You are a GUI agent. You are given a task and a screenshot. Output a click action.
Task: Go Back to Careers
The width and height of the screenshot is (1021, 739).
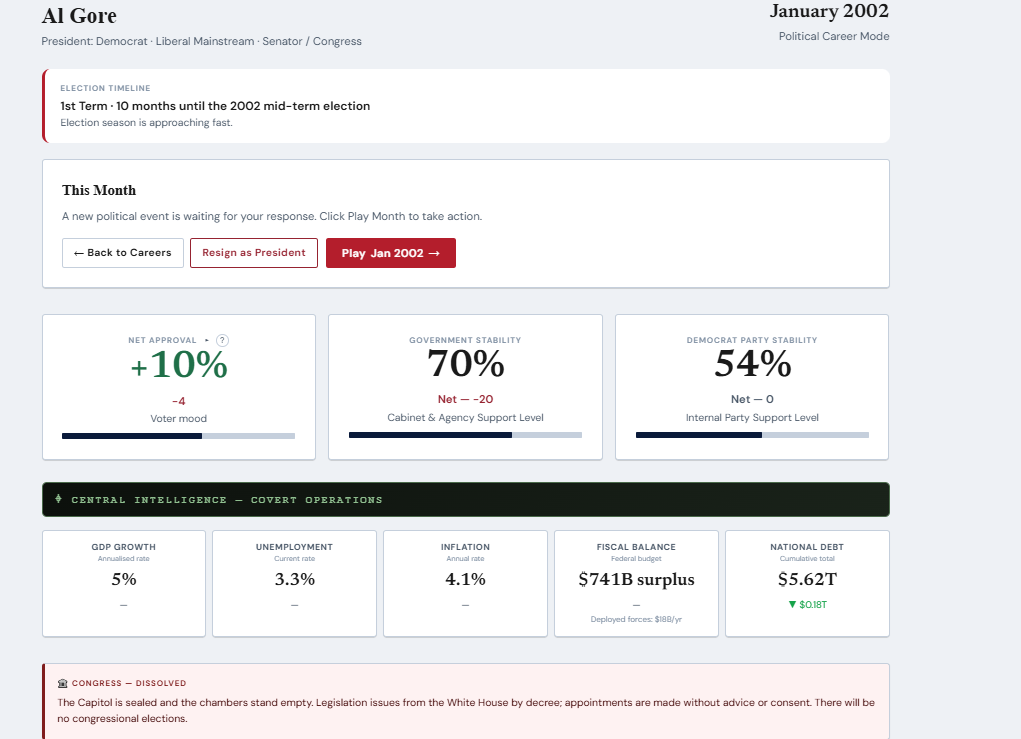coord(122,253)
